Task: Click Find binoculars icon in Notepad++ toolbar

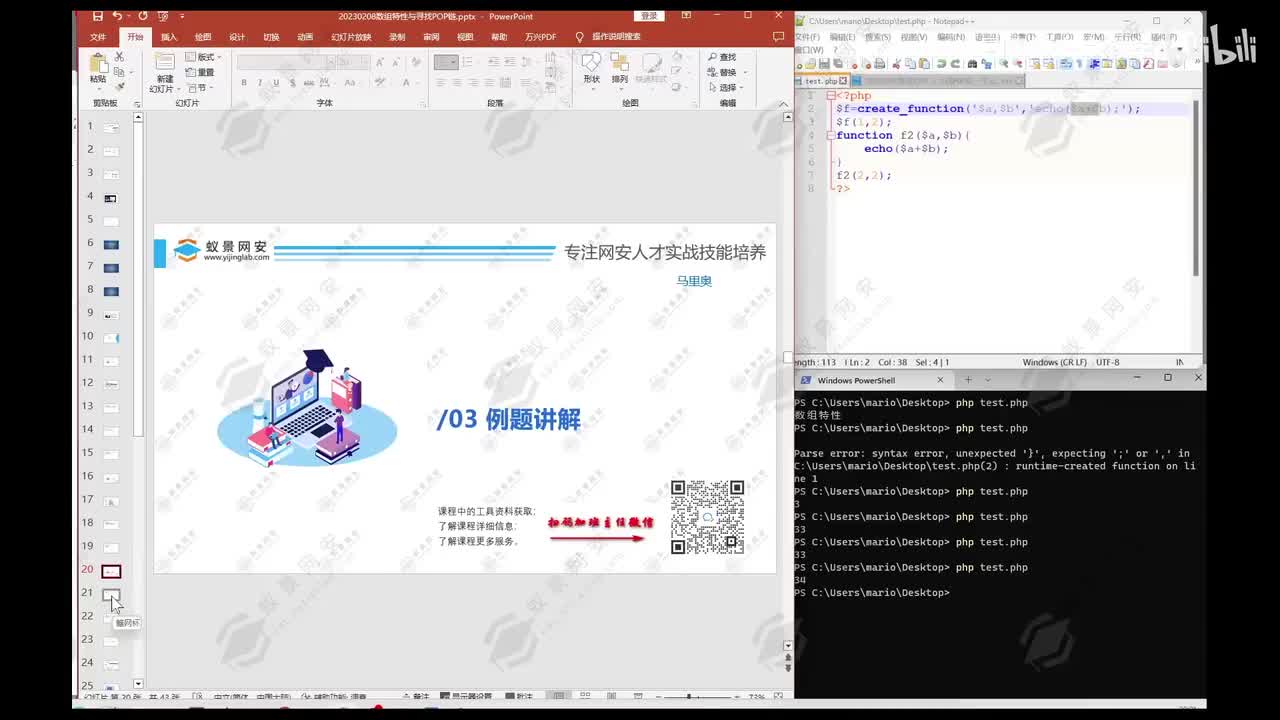Action: [972, 64]
